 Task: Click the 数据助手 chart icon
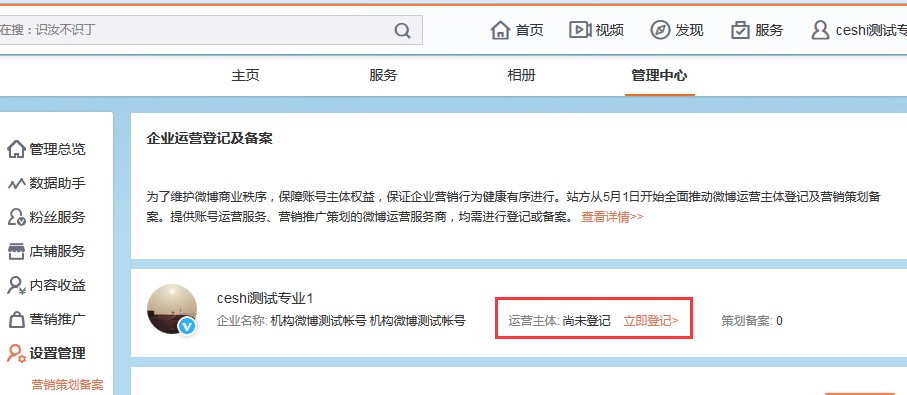tap(16, 184)
